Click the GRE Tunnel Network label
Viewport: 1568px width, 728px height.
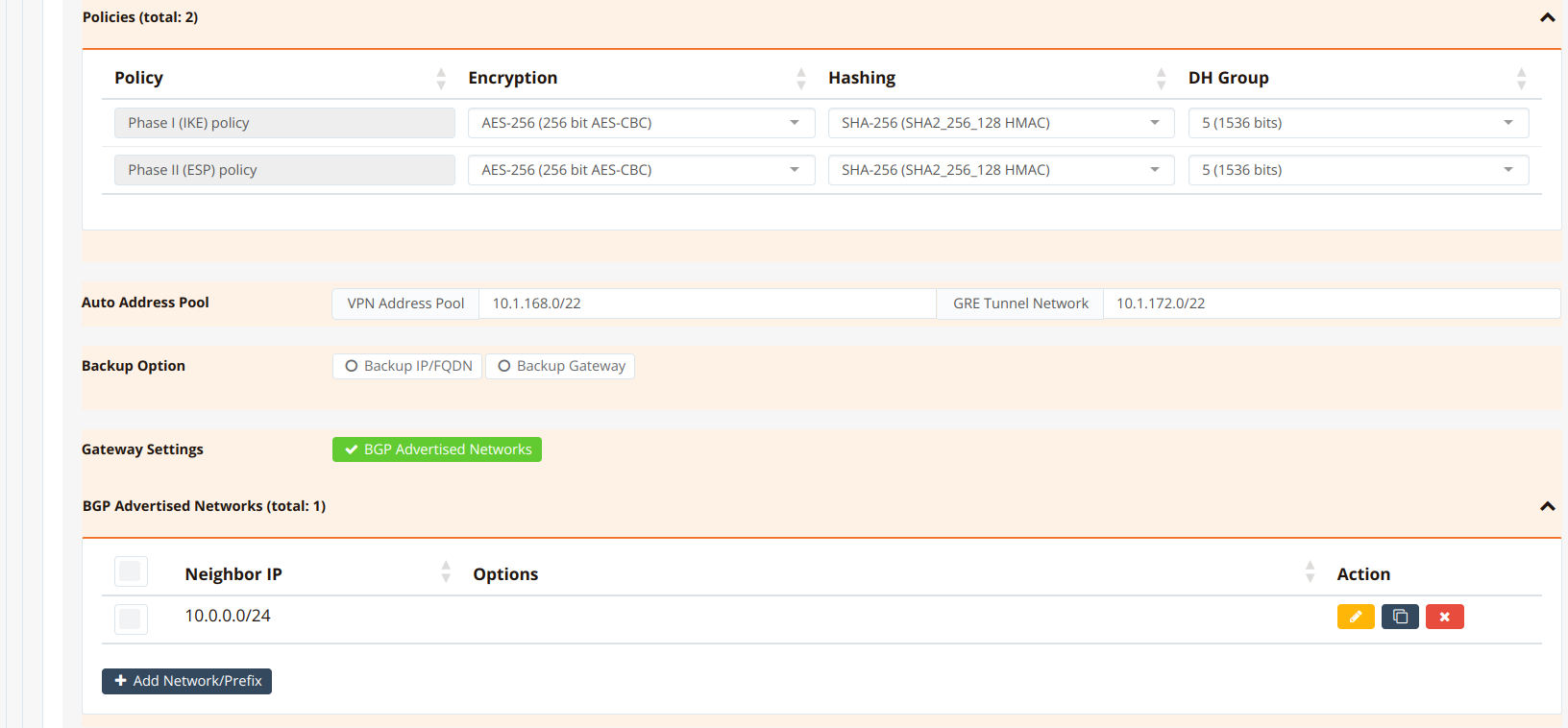pyautogui.click(x=1020, y=303)
